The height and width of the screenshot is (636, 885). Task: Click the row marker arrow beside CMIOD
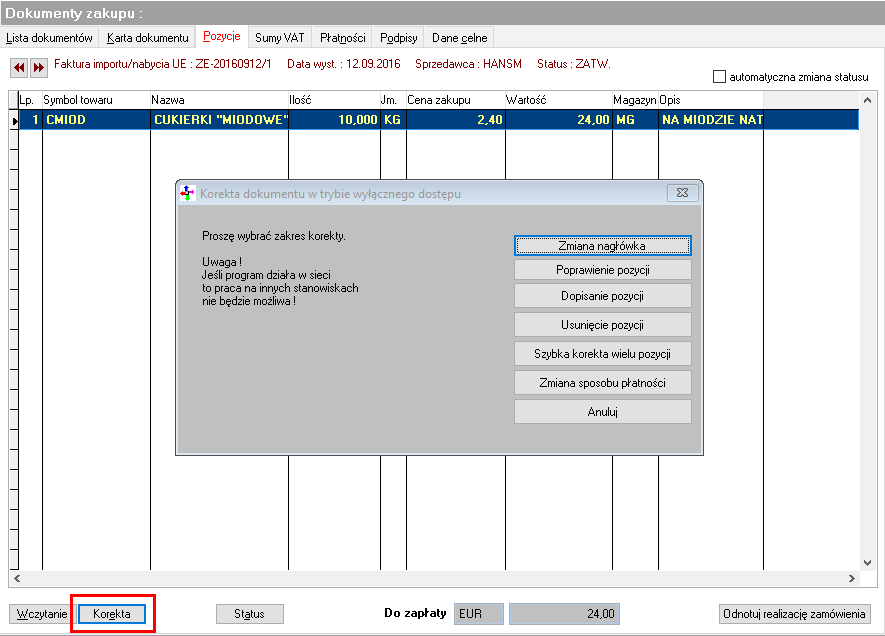point(14,120)
